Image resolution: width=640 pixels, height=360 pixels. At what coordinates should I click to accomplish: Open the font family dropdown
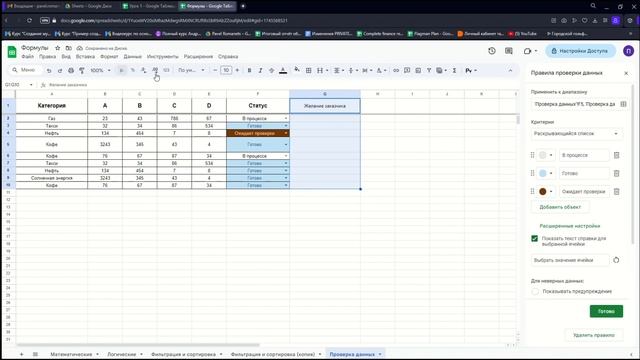coord(191,71)
